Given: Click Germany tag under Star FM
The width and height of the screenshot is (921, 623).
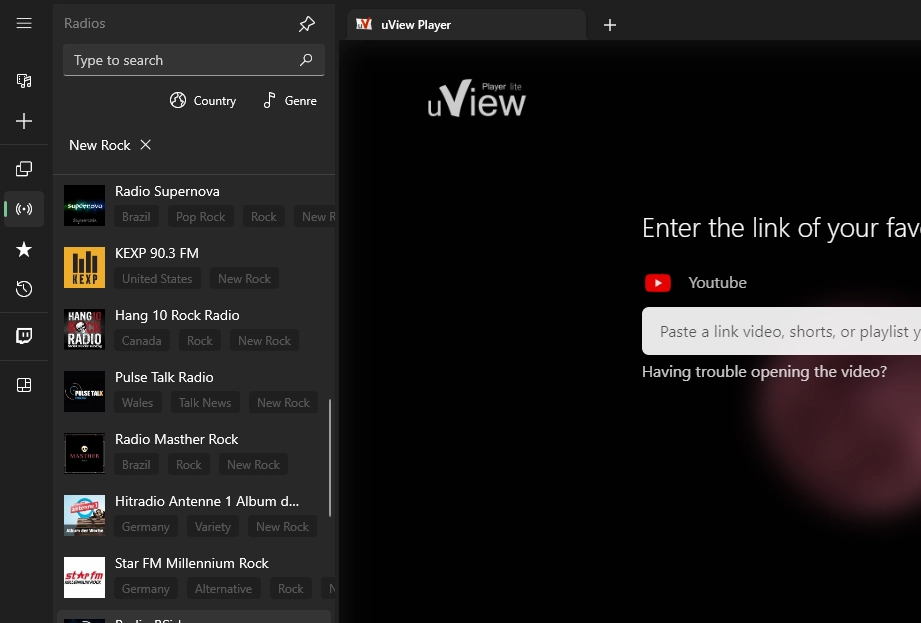Looking at the screenshot, I should (146, 589).
